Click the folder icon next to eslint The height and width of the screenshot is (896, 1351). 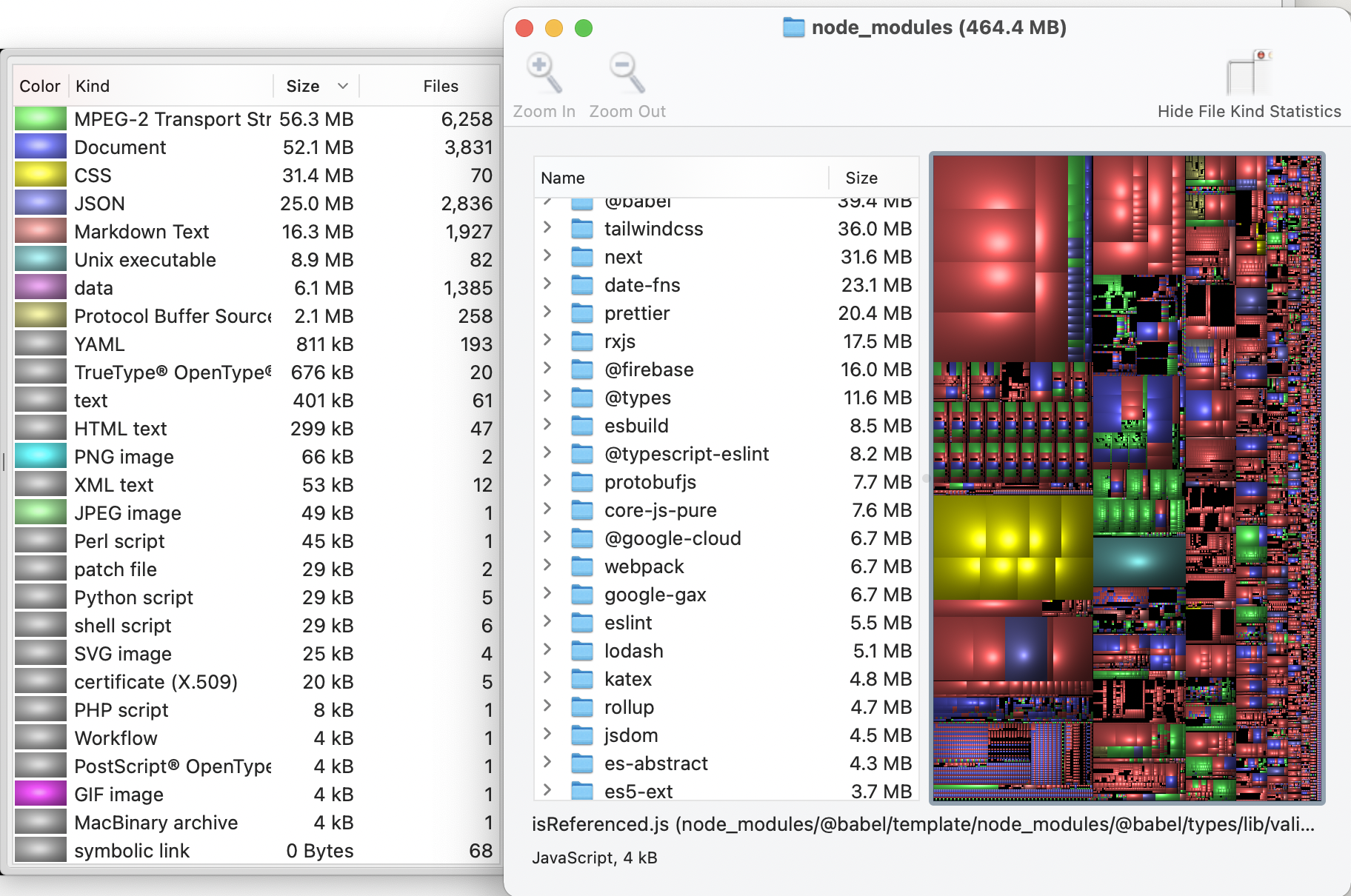coord(581,623)
